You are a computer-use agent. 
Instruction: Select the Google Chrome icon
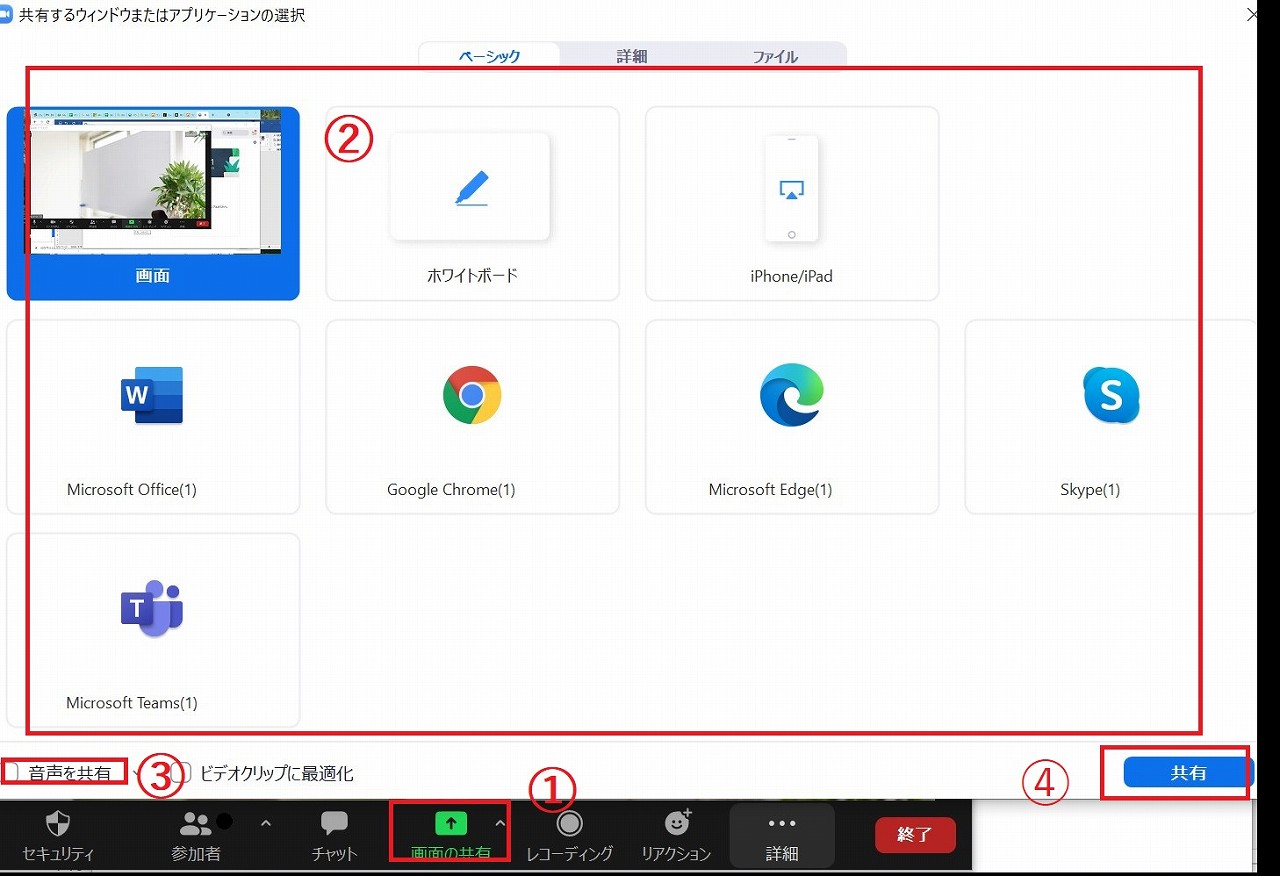pyautogui.click(x=472, y=395)
